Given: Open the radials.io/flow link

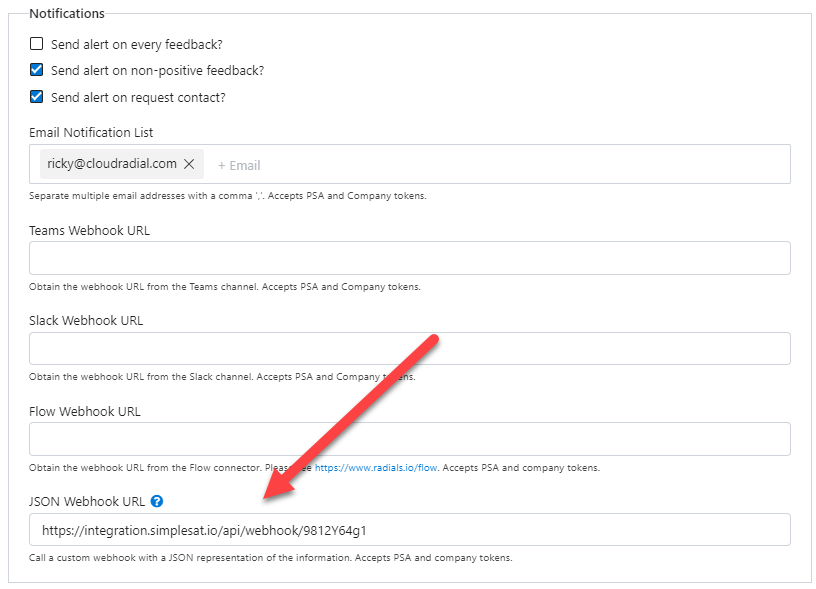Looking at the screenshot, I should (376, 468).
